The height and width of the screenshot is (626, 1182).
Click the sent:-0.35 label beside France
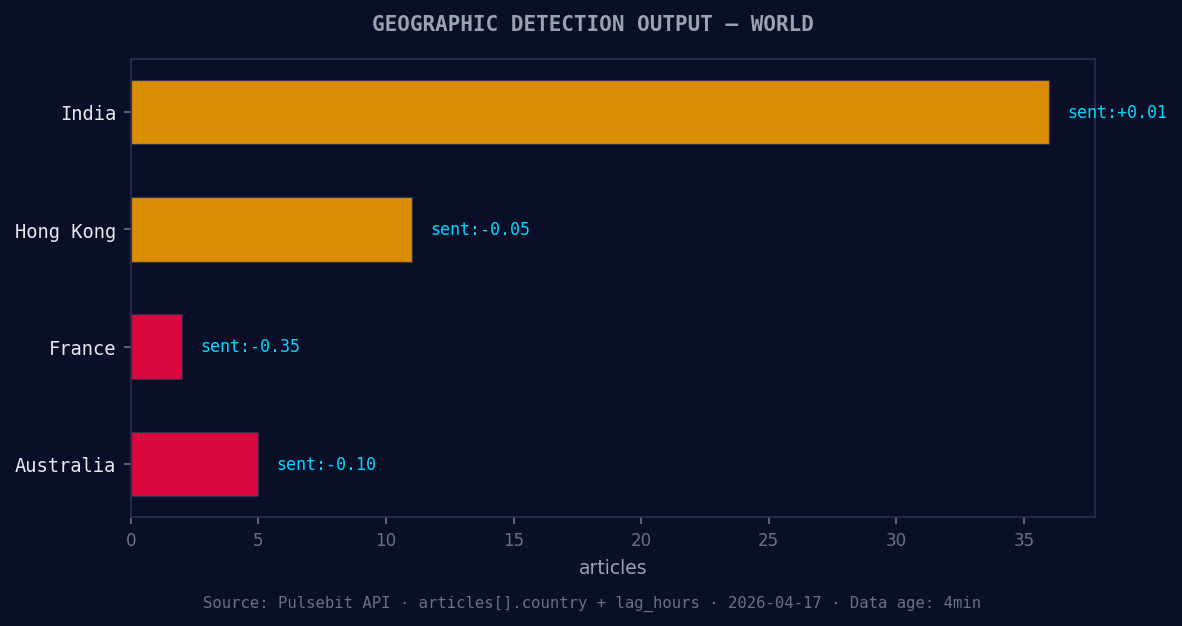pos(250,346)
